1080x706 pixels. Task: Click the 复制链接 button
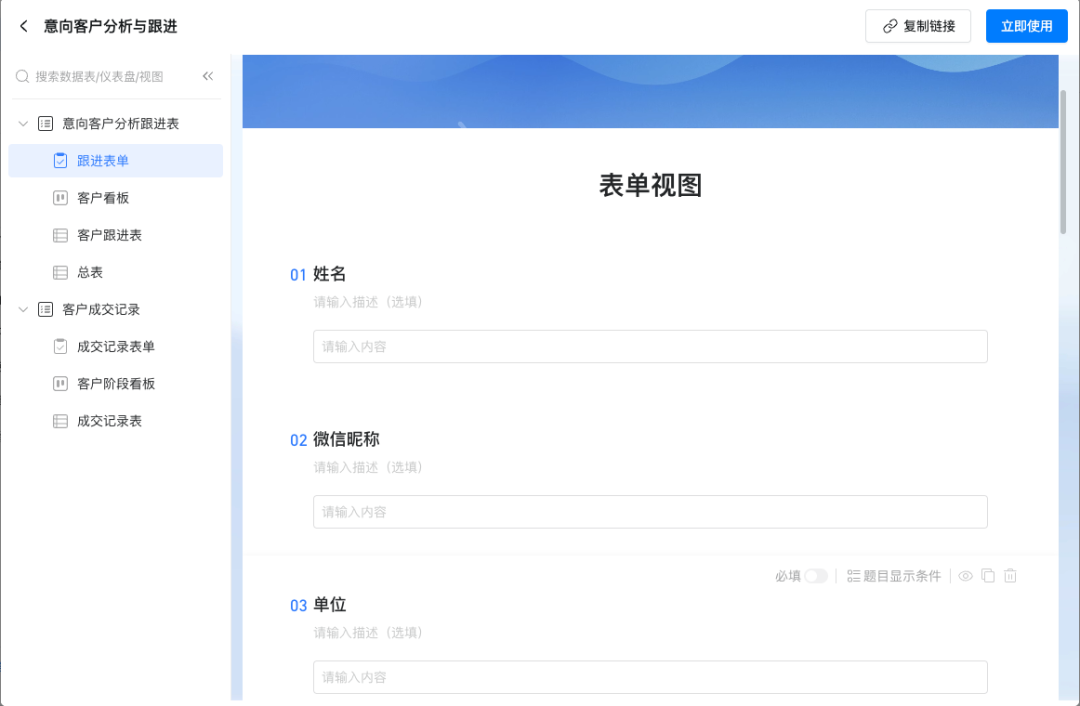[x=918, y=27]
